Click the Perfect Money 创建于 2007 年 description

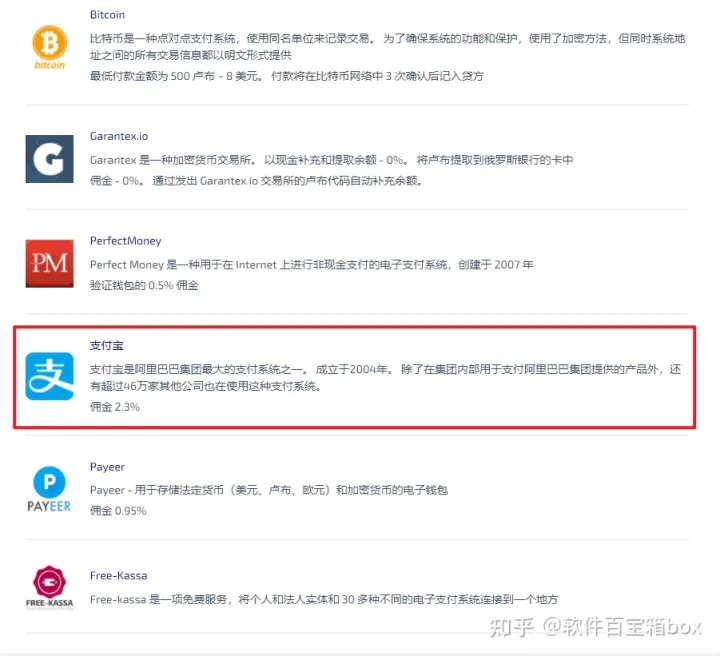coord(311,265)
